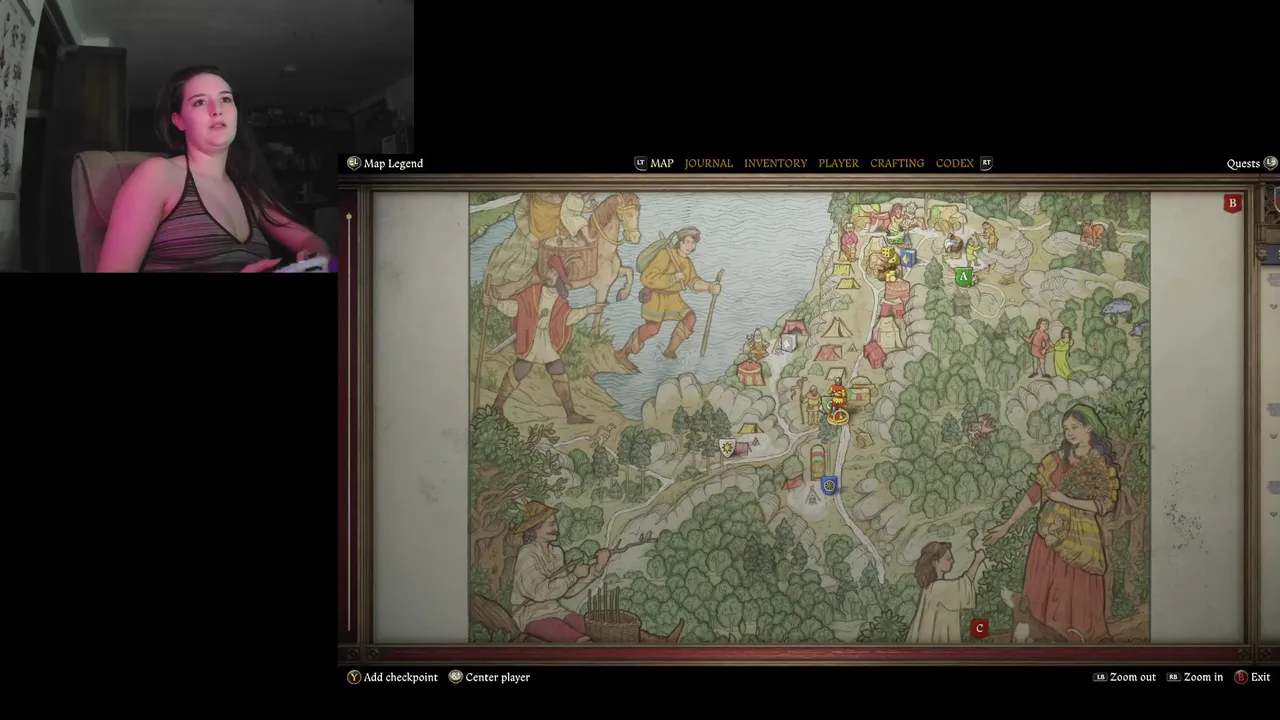Open the Map Legend
This screenshot has height=720, width=1280.
[x=393, y=163]
